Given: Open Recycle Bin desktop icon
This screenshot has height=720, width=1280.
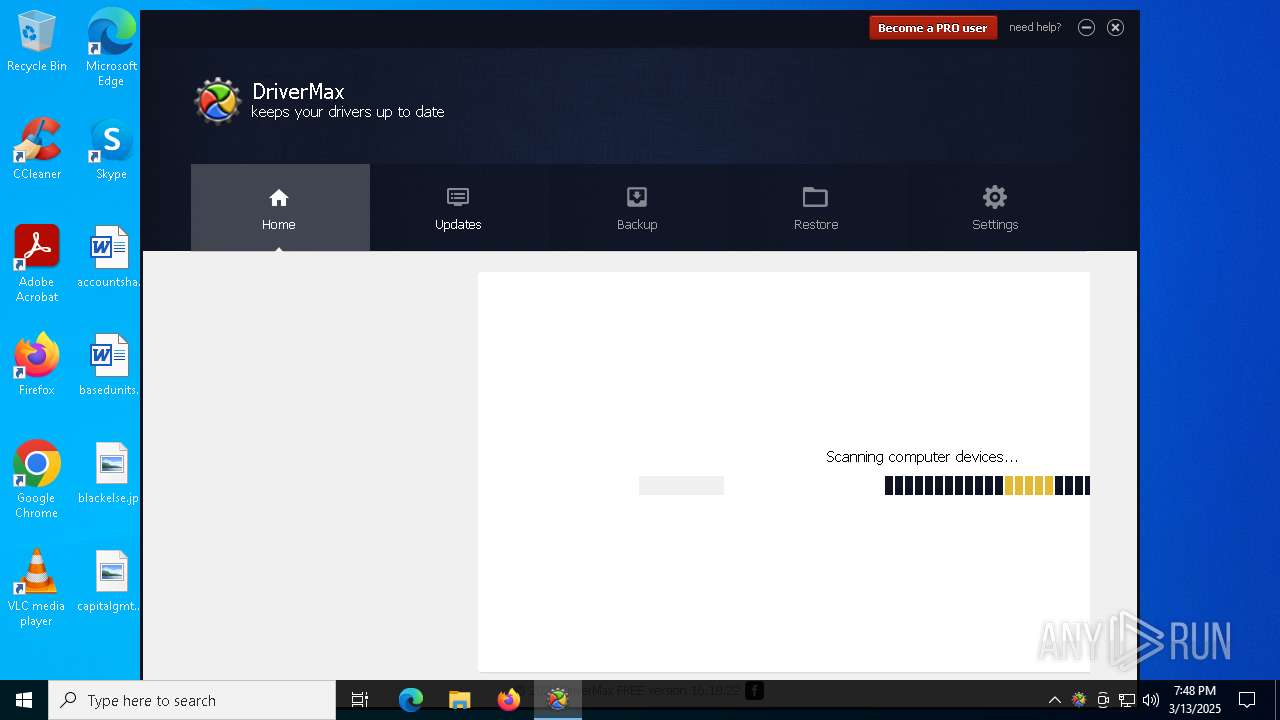Looking at the screenshot, I should (x=37, y=42).
